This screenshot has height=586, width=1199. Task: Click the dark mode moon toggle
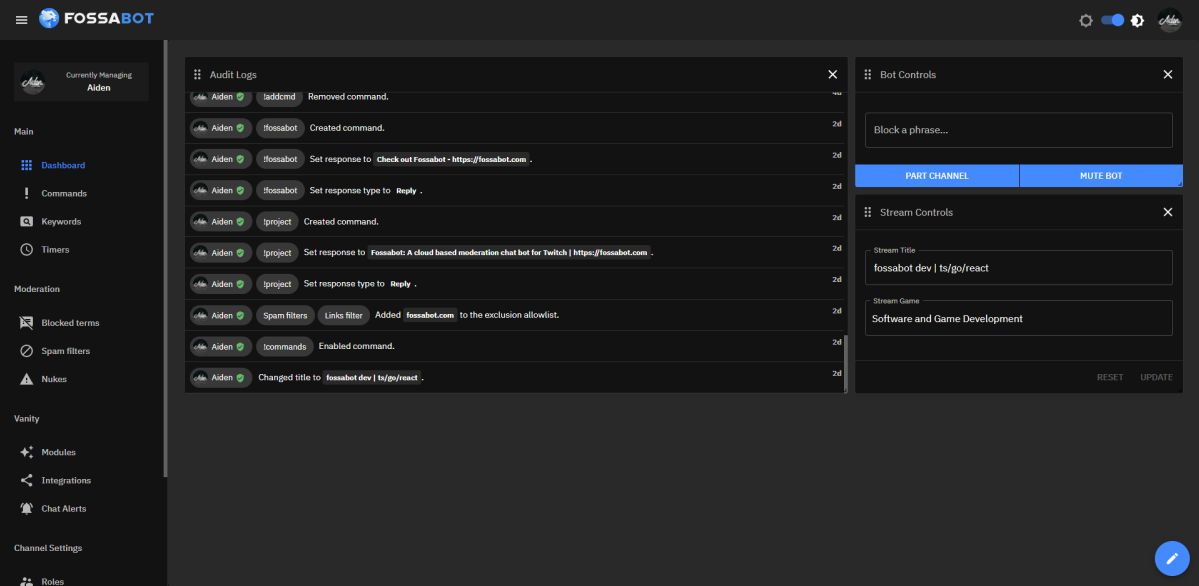tap(1138, 18)
